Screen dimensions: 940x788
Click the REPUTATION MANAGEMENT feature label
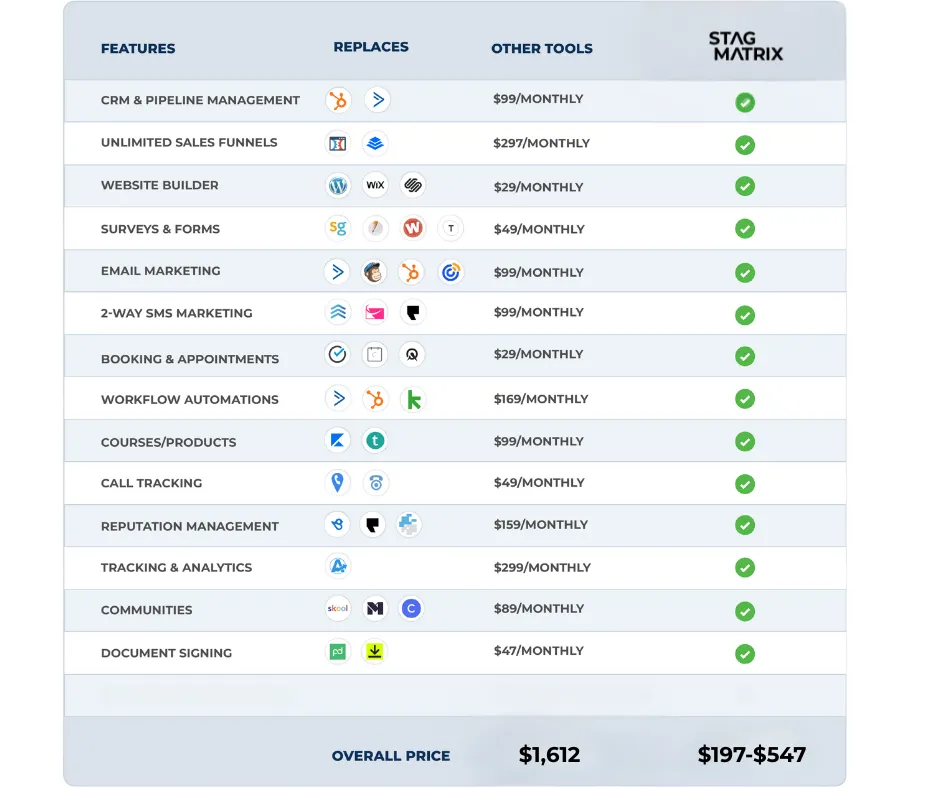(x=189, y=527)
